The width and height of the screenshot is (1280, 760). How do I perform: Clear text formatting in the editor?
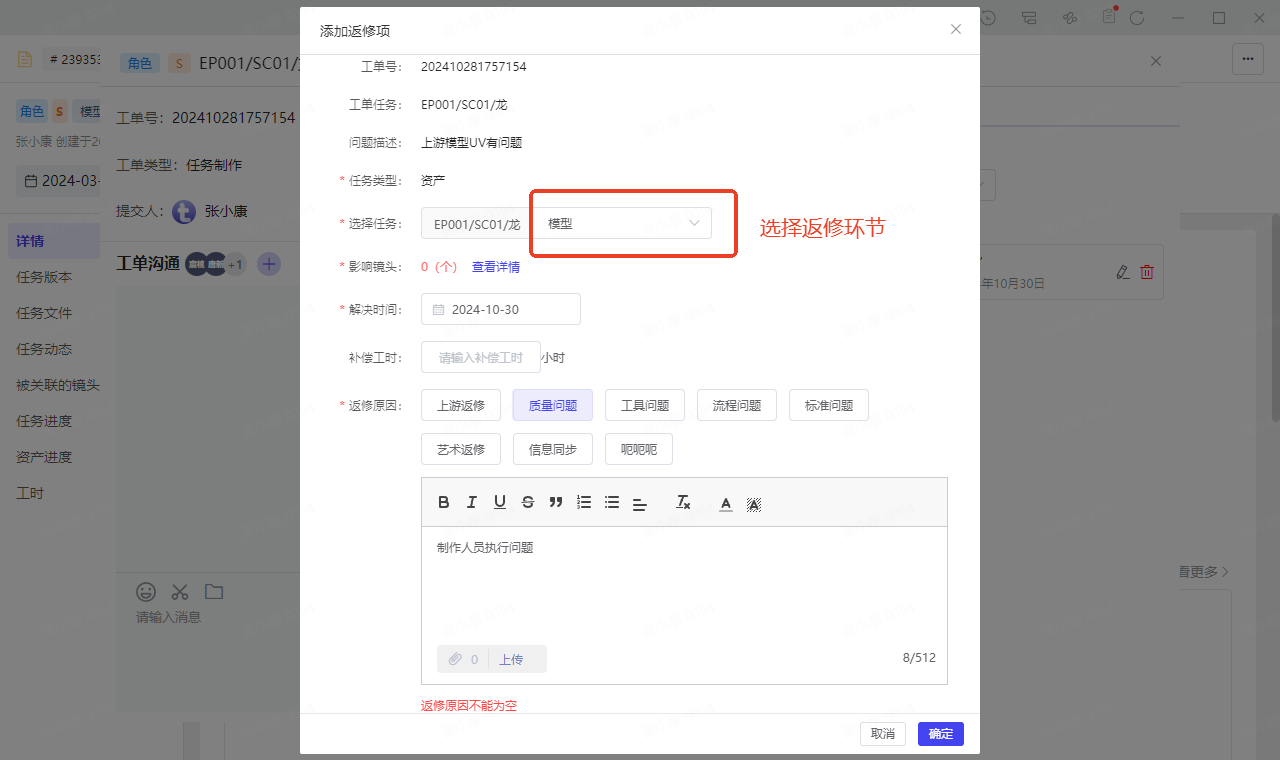click(683, 502)
